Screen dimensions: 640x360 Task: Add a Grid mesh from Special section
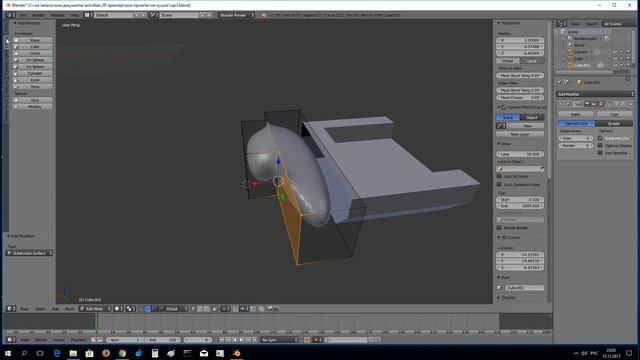point(32,100)
